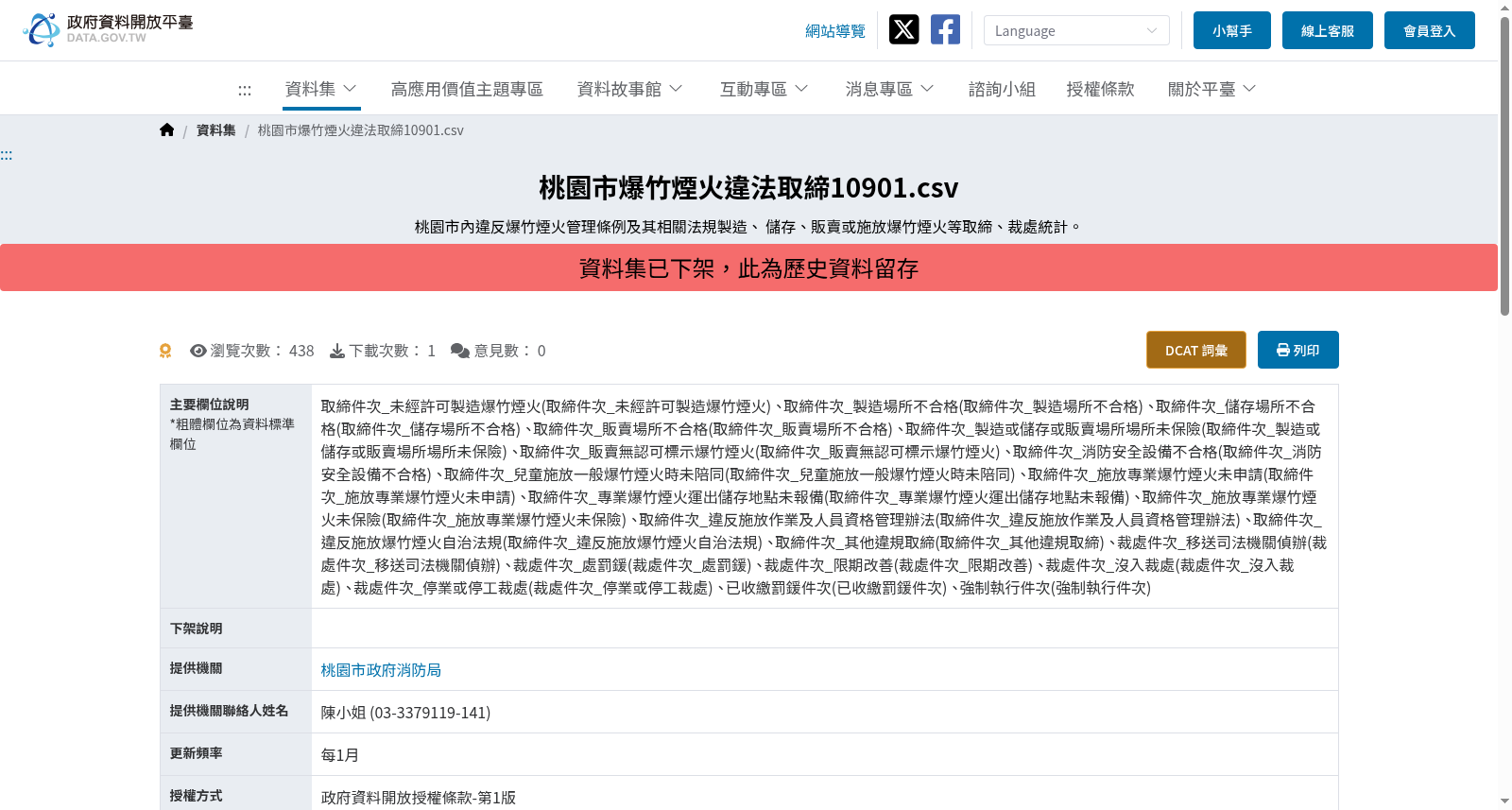Click the 資料集已下架 red notice banner
1512x810 pixels.
[x=748, y=267]
